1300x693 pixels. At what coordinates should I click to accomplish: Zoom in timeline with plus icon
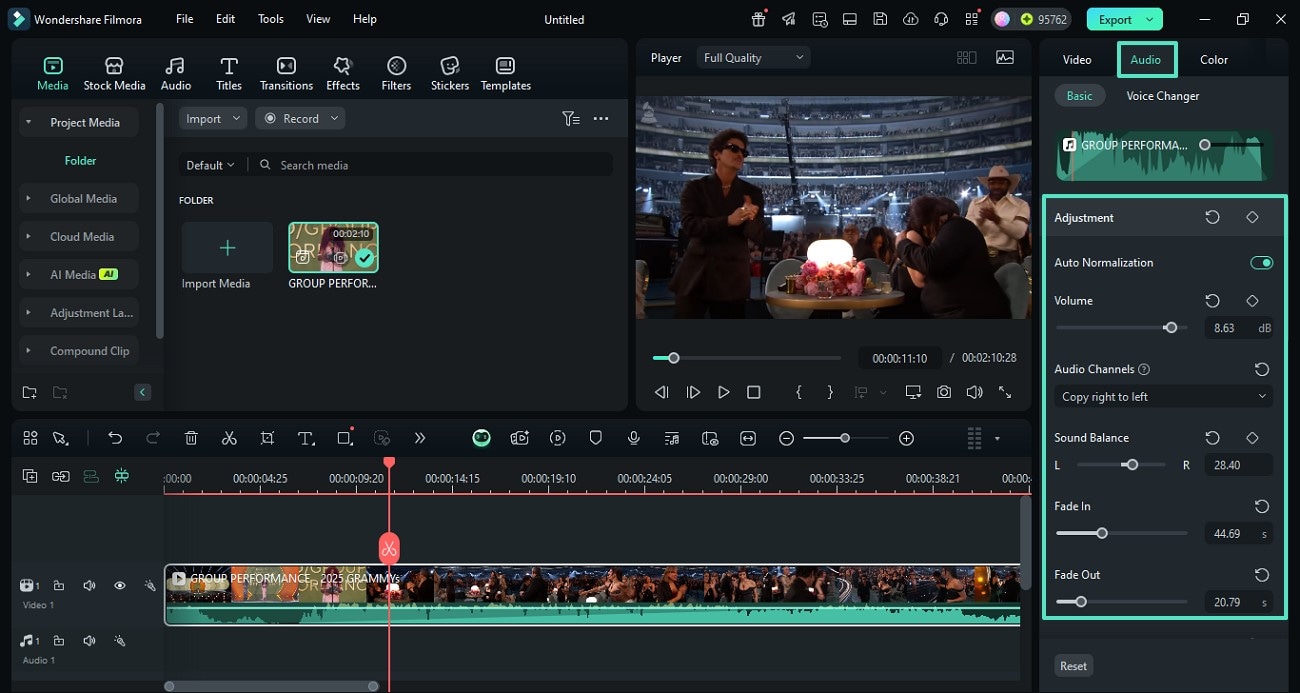tap(906, 438)
